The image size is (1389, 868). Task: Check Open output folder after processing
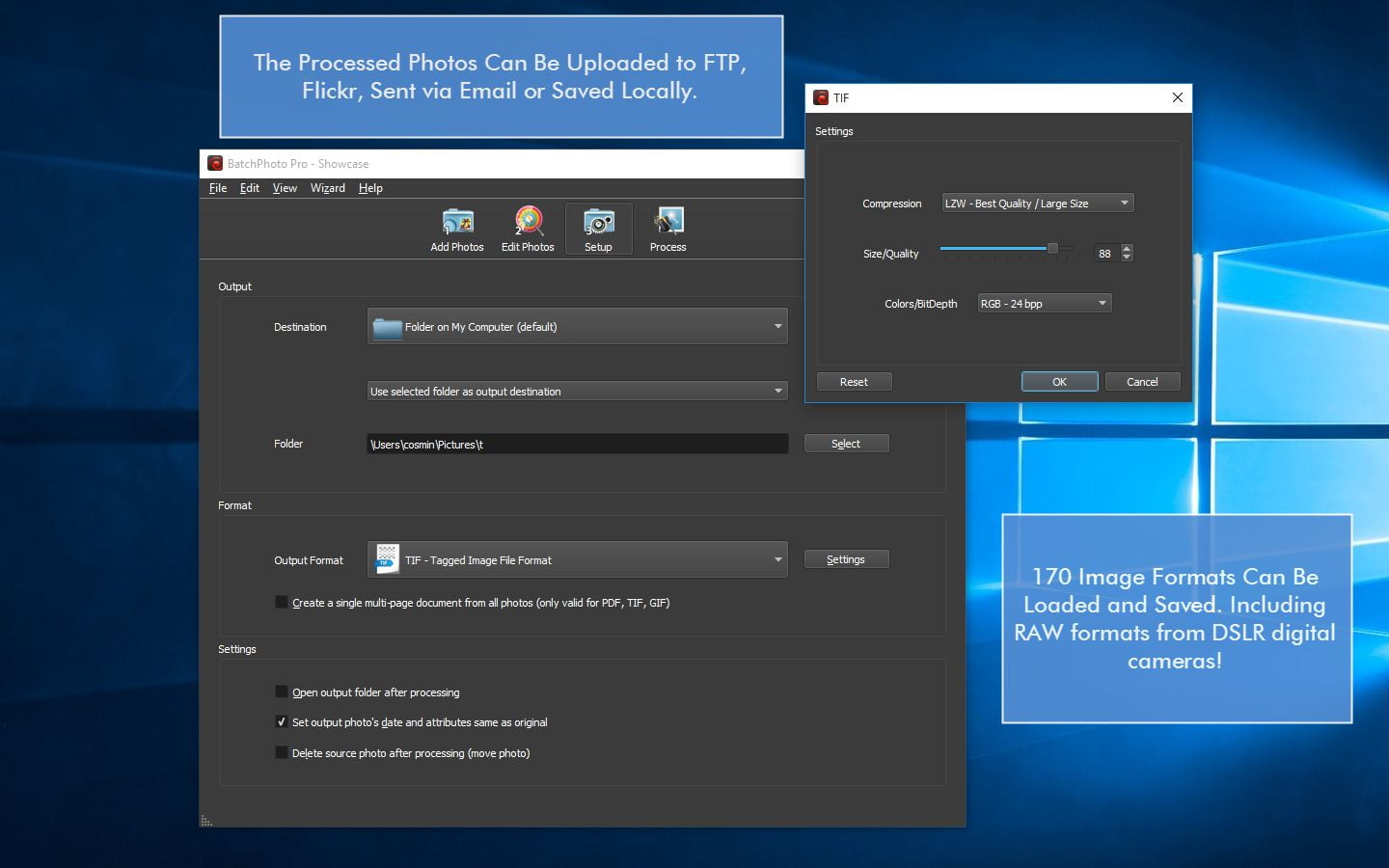[282, 692]
